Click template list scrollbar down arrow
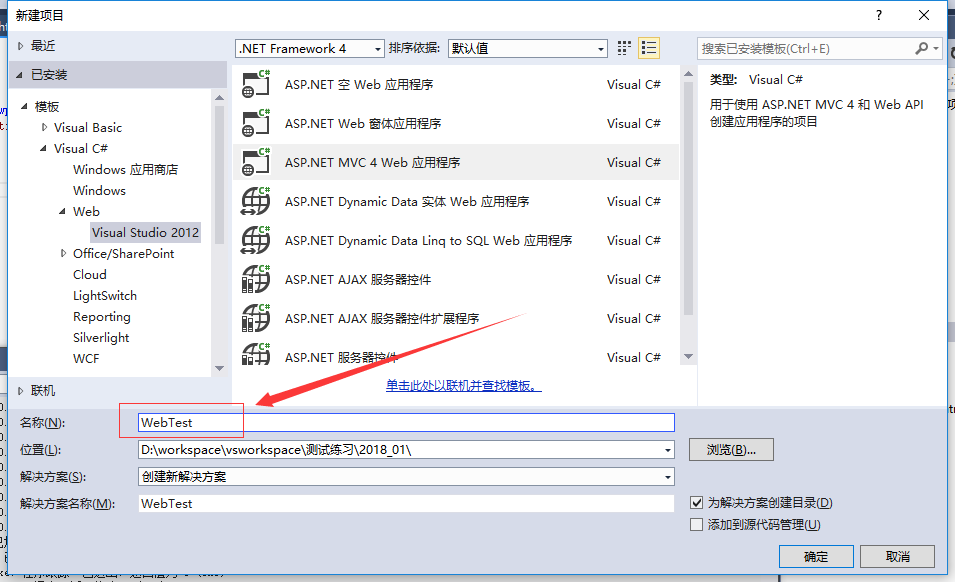Screen dimensions: 955x582 689,357
